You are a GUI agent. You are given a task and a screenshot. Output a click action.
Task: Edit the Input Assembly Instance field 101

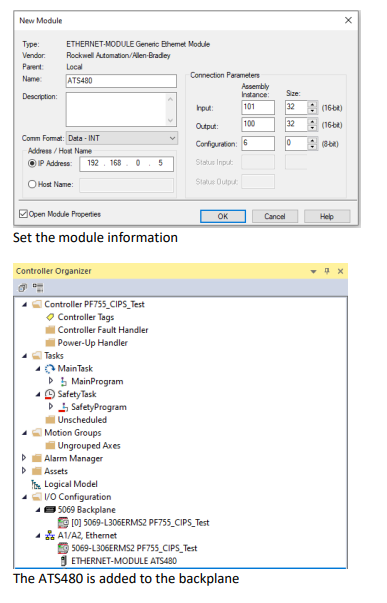click(x=258, y=107)
